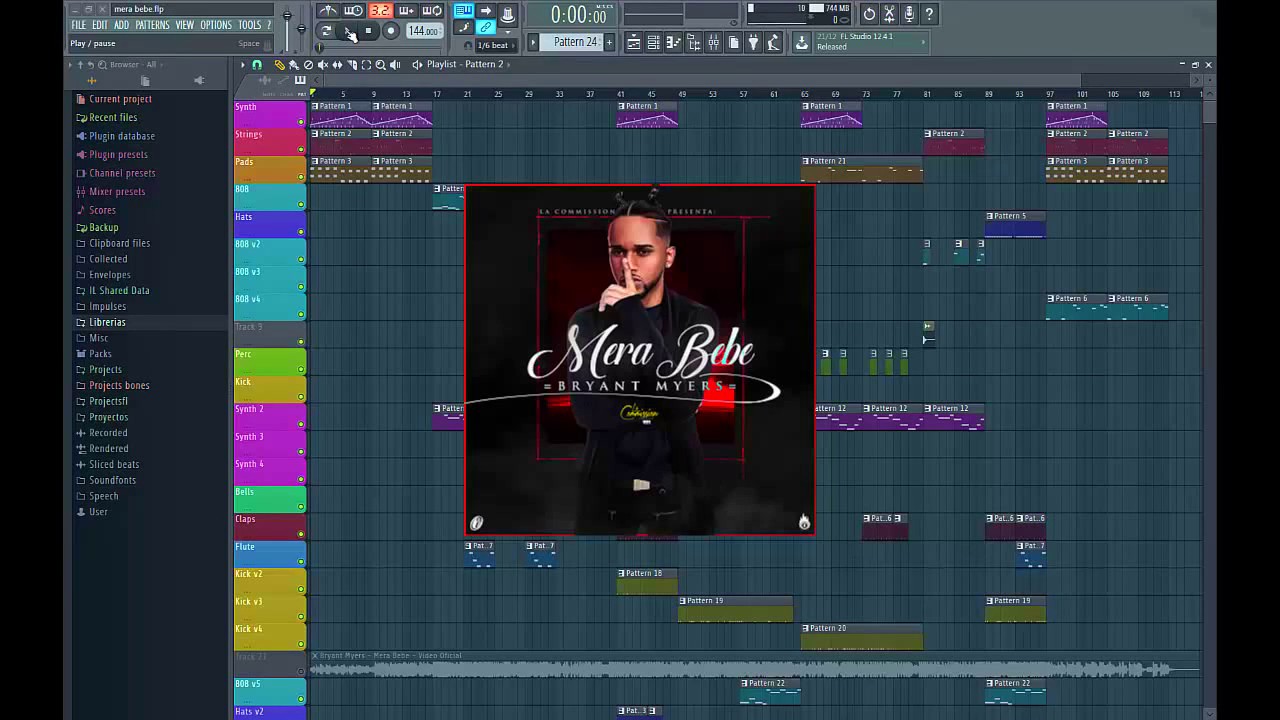Toggle the metronome icon

[x=329, y=11]
